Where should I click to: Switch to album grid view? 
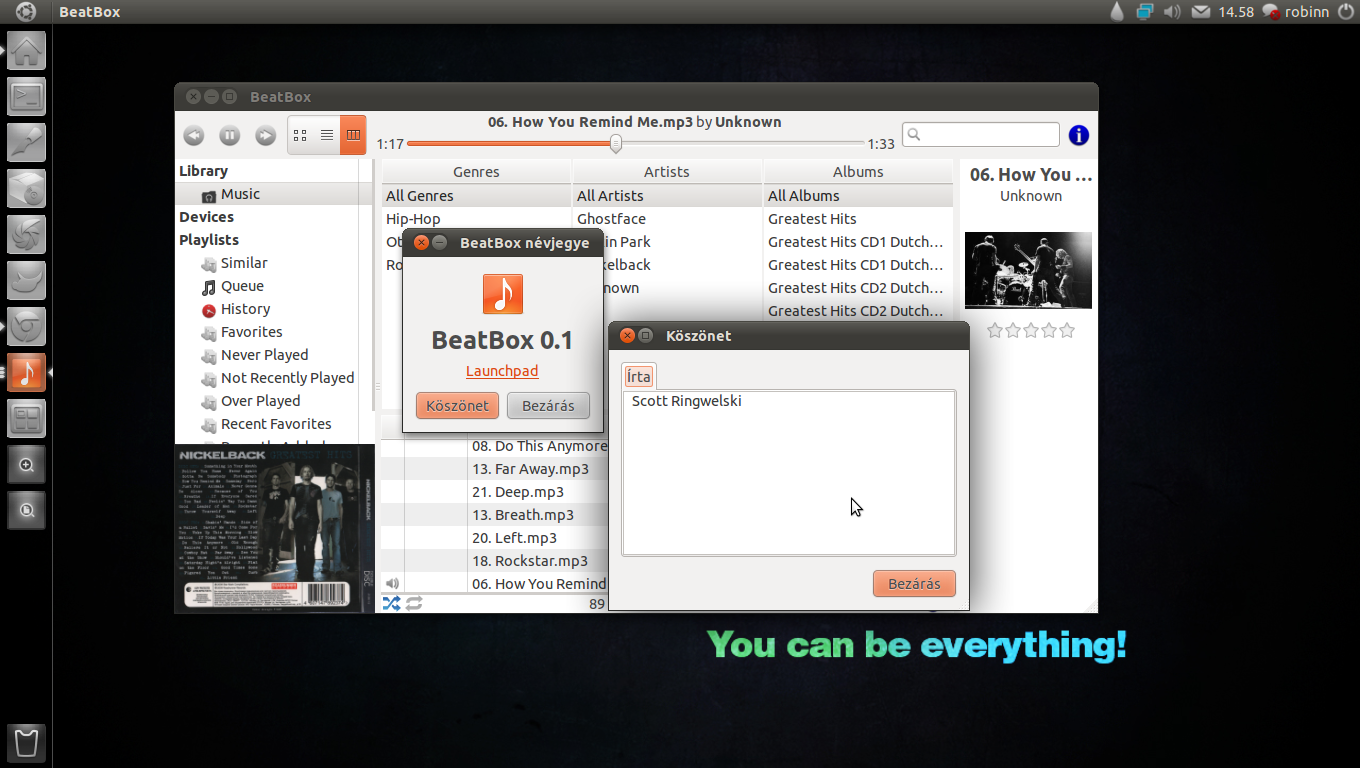pyautogui.click(x=301, y=135)
